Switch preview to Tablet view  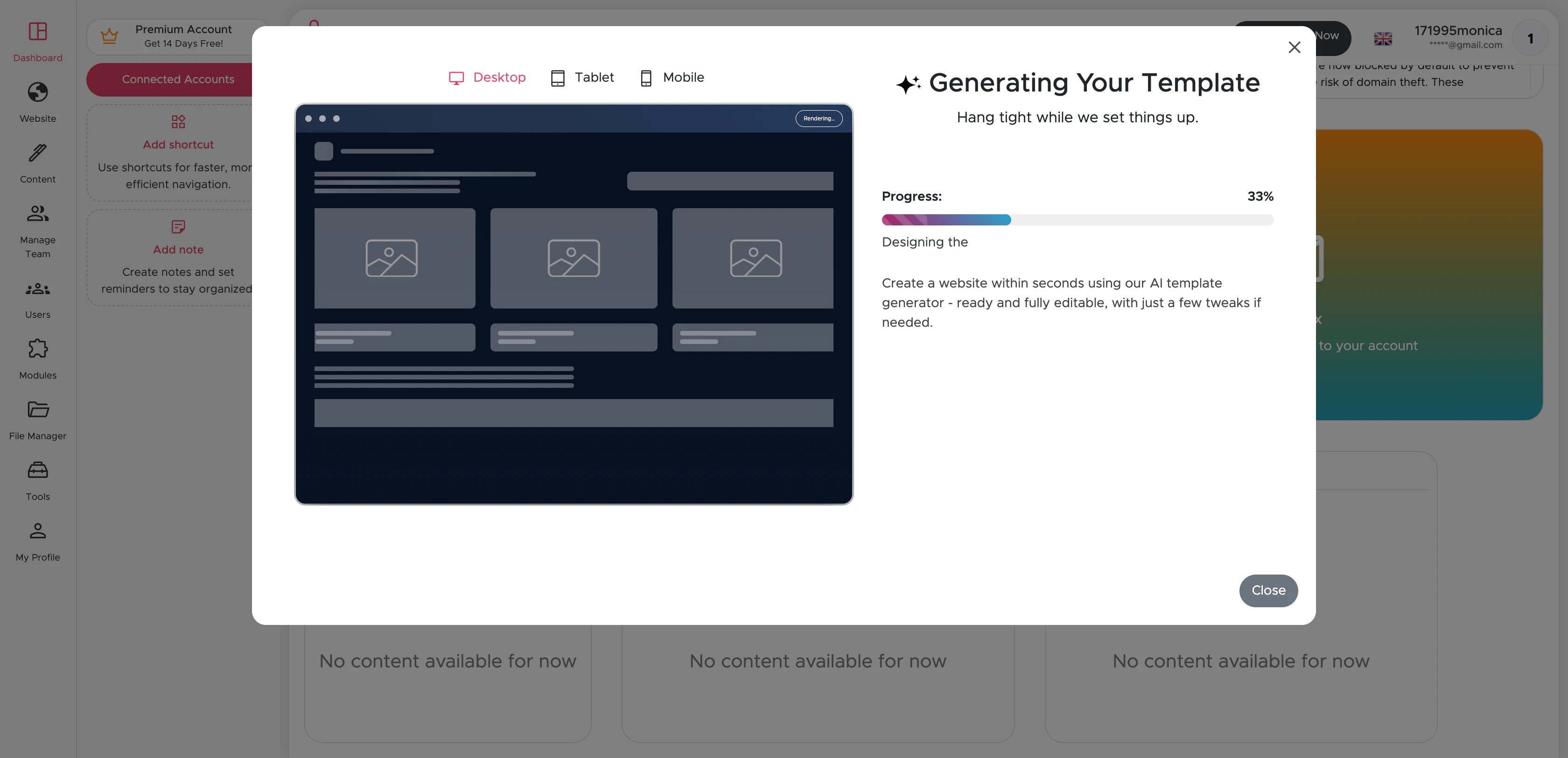click(582, 77)
